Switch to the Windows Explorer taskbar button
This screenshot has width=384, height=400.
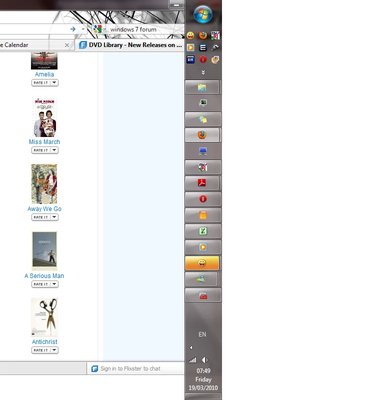point(202,87)
